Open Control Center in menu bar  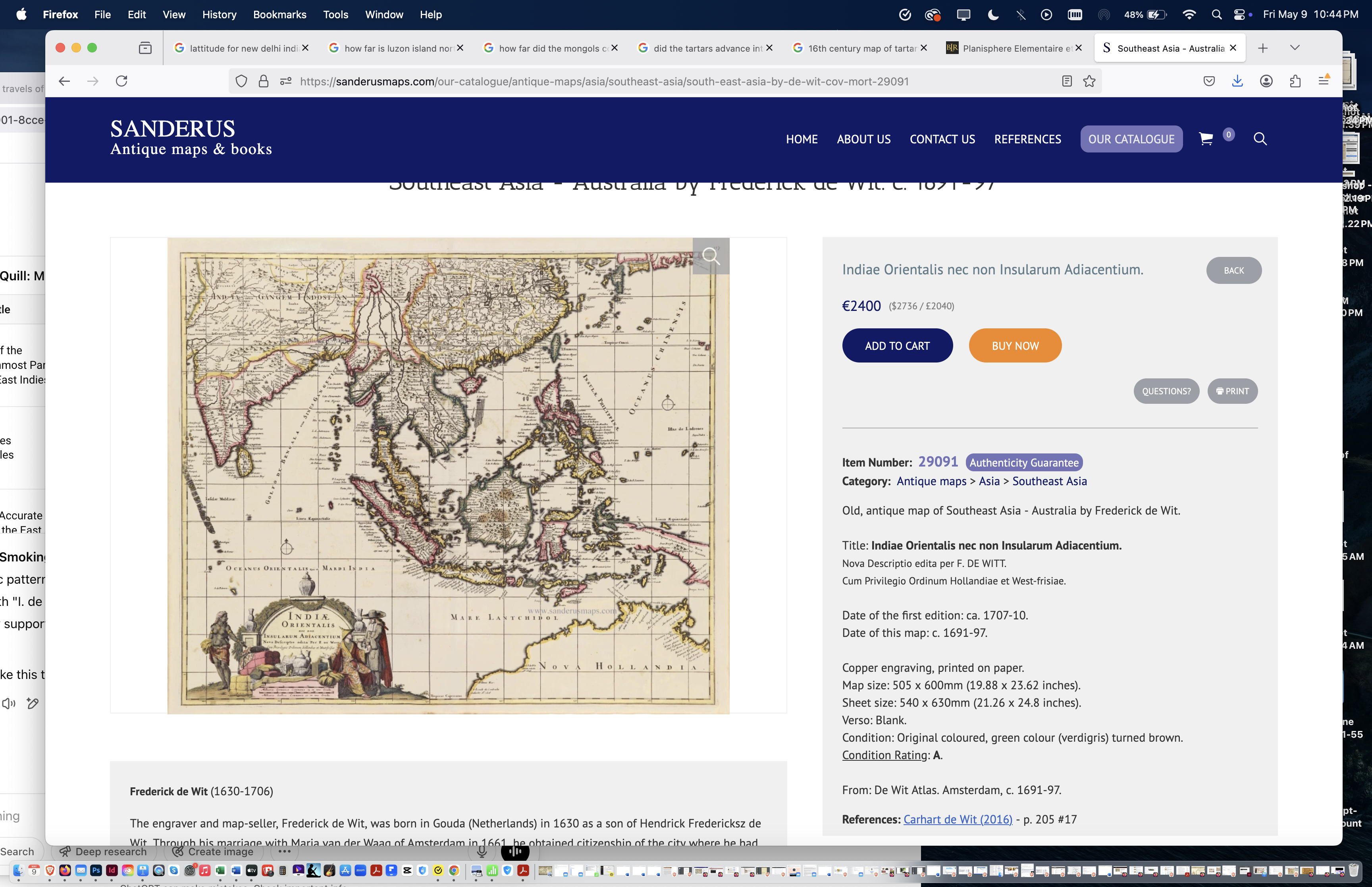click(x=1239, y=14)
